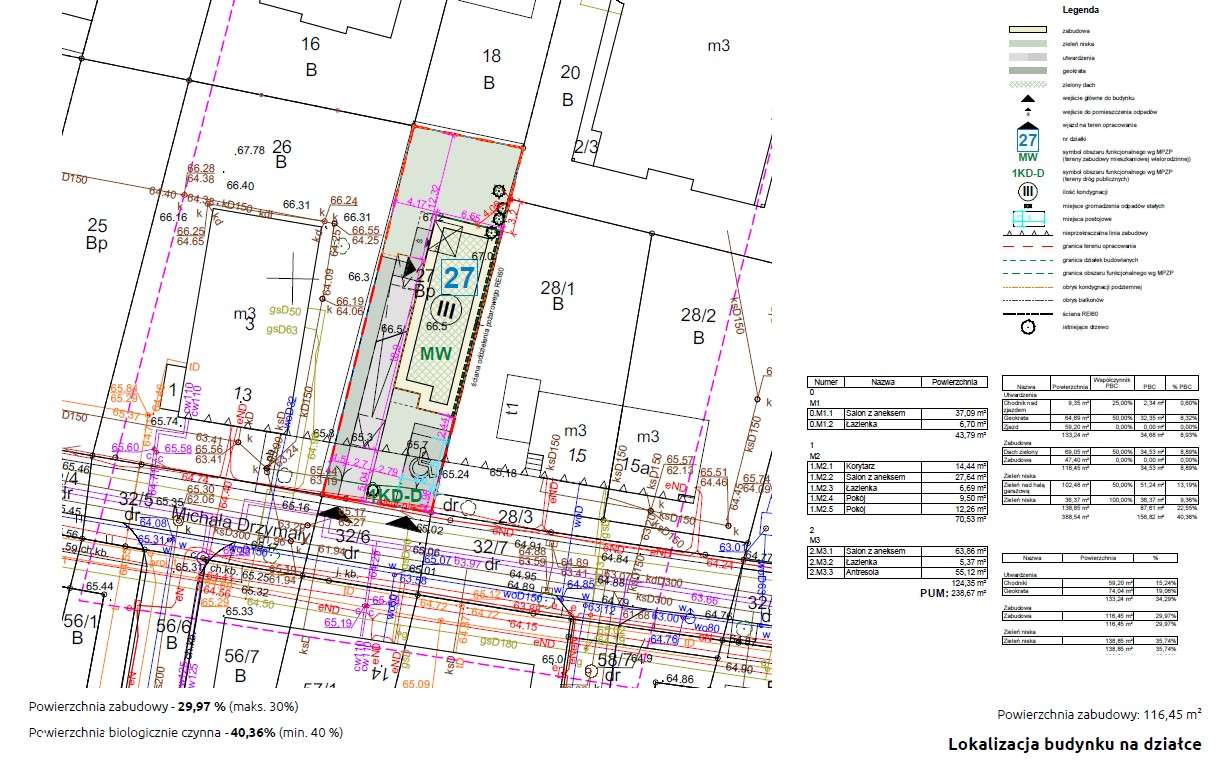This screenshot has height=773, width=1216.
Task: Click parcel label 28/1 B on the plan
Action: click(x=556, y=296)
